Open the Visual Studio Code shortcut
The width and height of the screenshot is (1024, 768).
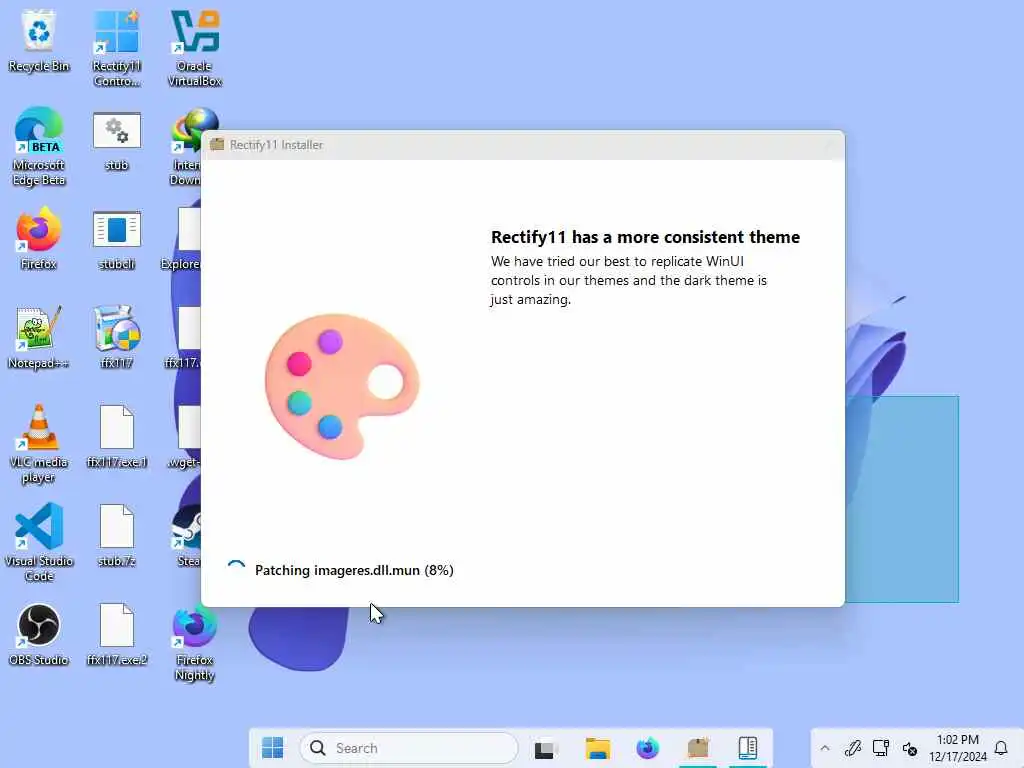coord(39,543)
